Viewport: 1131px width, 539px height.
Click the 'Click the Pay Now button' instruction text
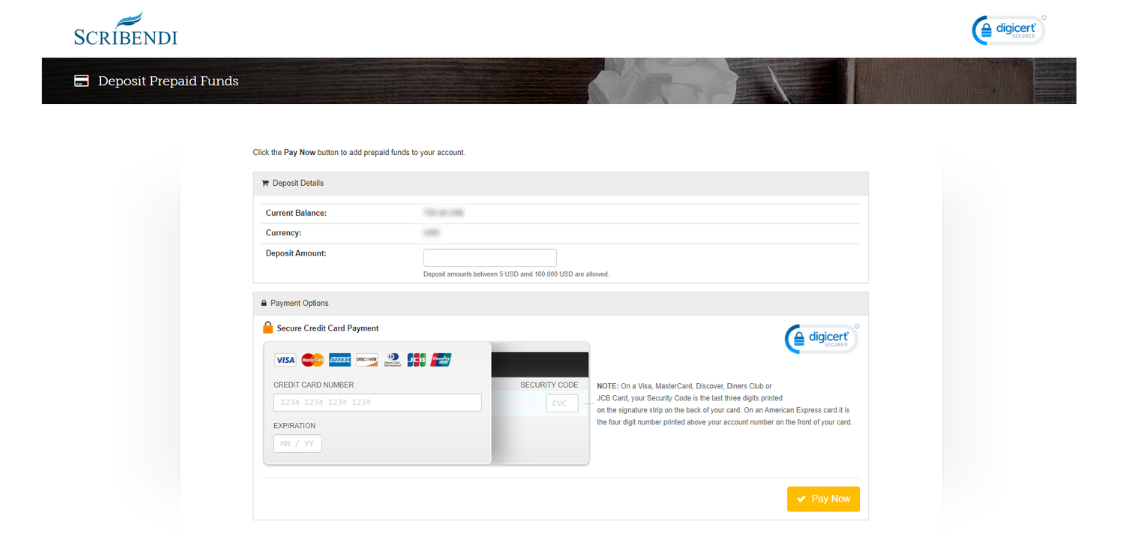(x=359, y=153)
